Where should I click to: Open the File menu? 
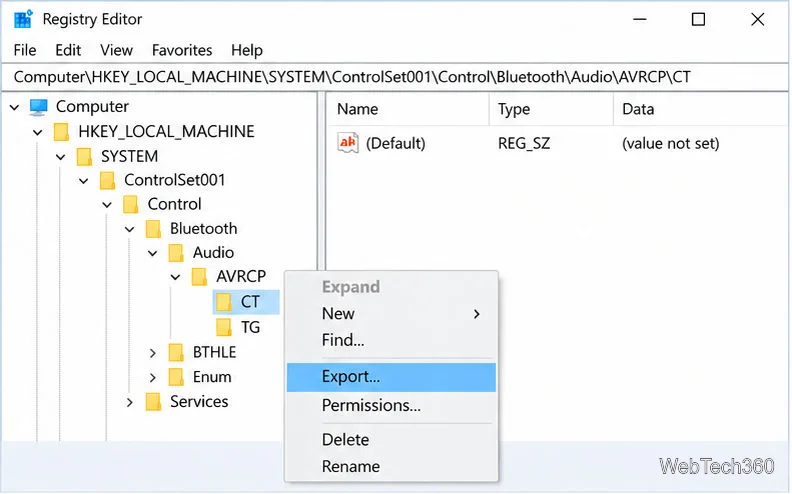tap(25, 50)
